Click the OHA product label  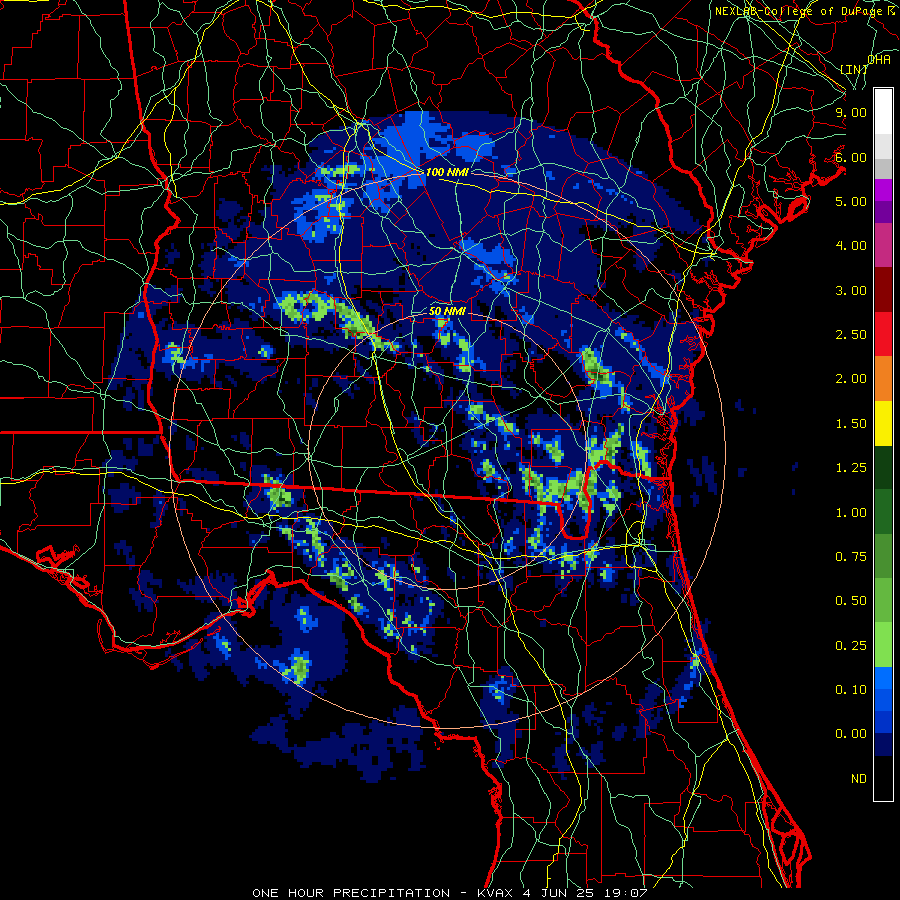tap(879, 59)
